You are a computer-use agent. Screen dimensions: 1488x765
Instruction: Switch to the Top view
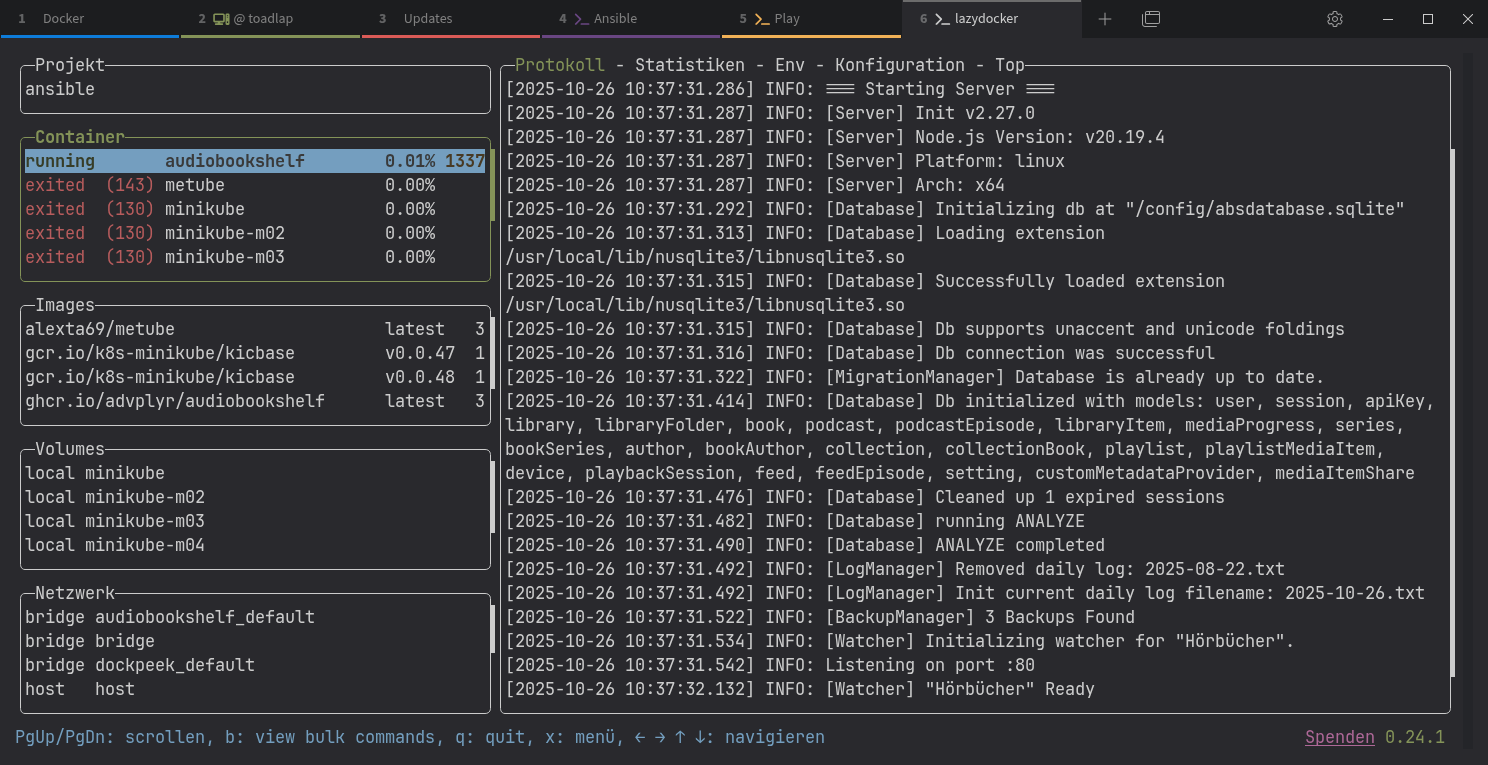(x=1009, y=65)
